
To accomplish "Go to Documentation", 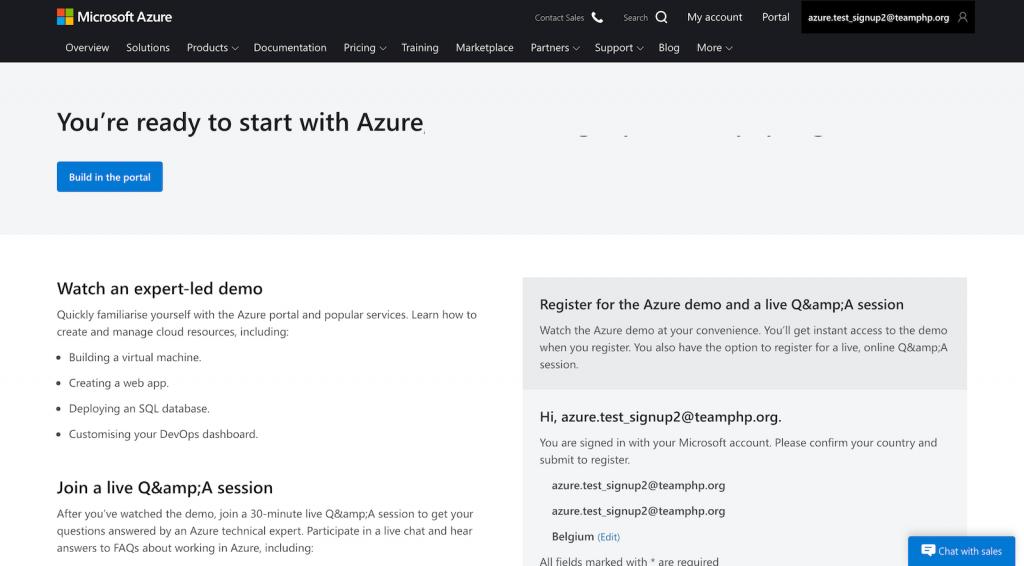I will point(290,48).
